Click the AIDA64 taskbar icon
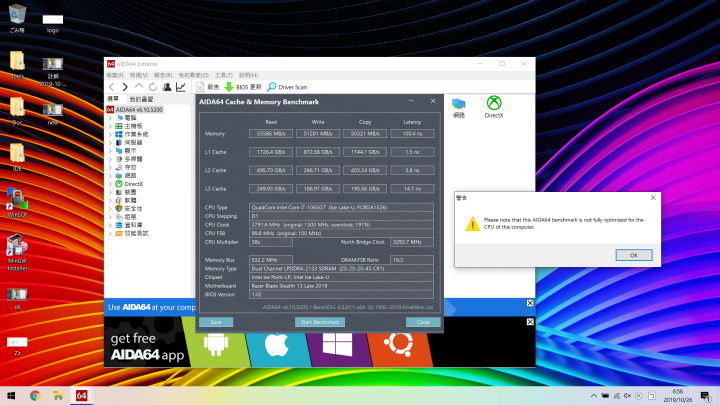The height and width of the screenshot is (405, 720). [81, 395]
